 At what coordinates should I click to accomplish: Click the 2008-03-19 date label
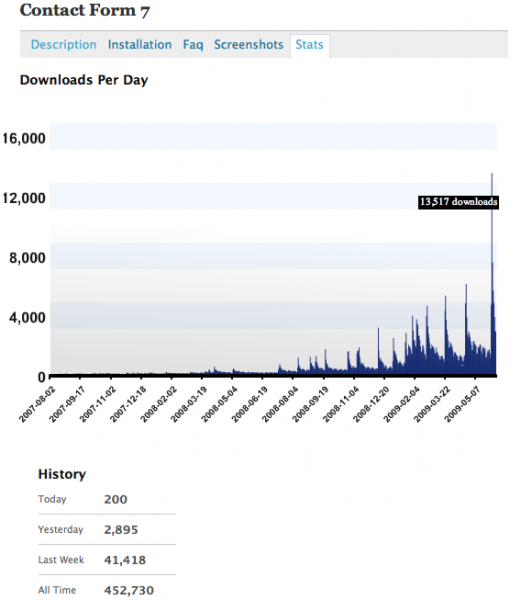(x=189, y=404)
